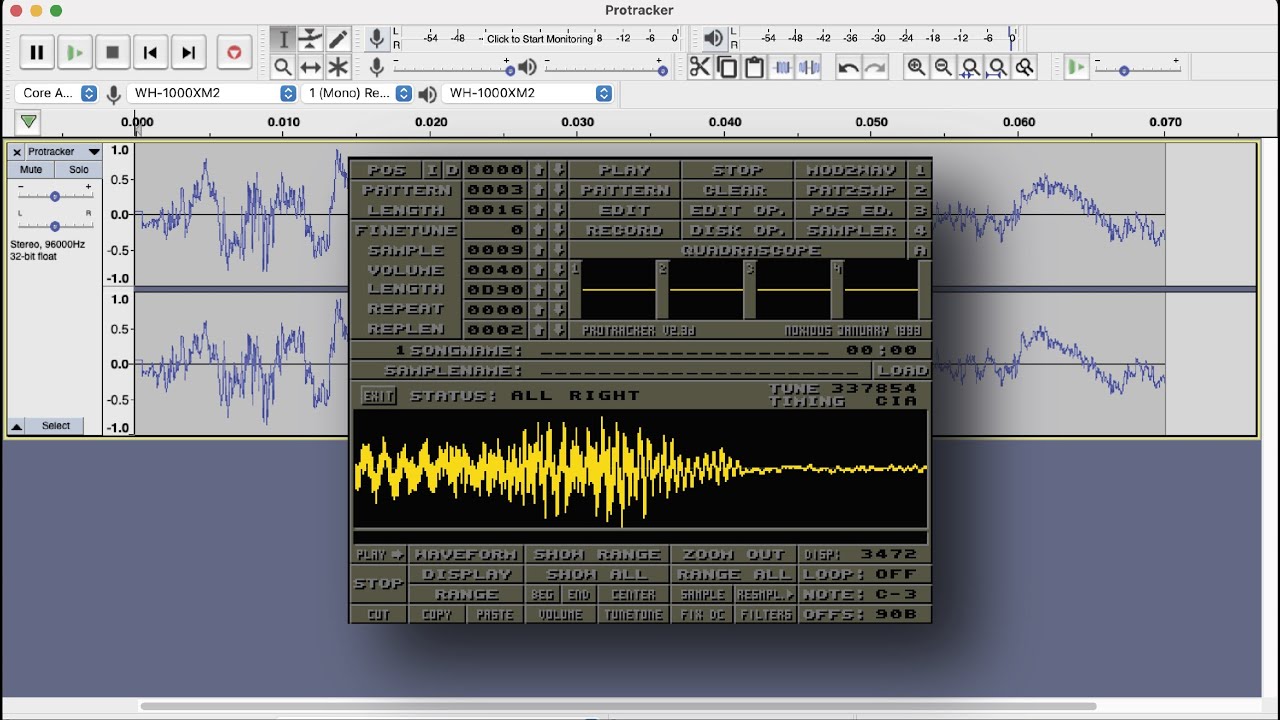Click the Trim audio outside selection icon
This screenshot has width=1280, height=720.
pyautogui.click(x=782, y=67)
